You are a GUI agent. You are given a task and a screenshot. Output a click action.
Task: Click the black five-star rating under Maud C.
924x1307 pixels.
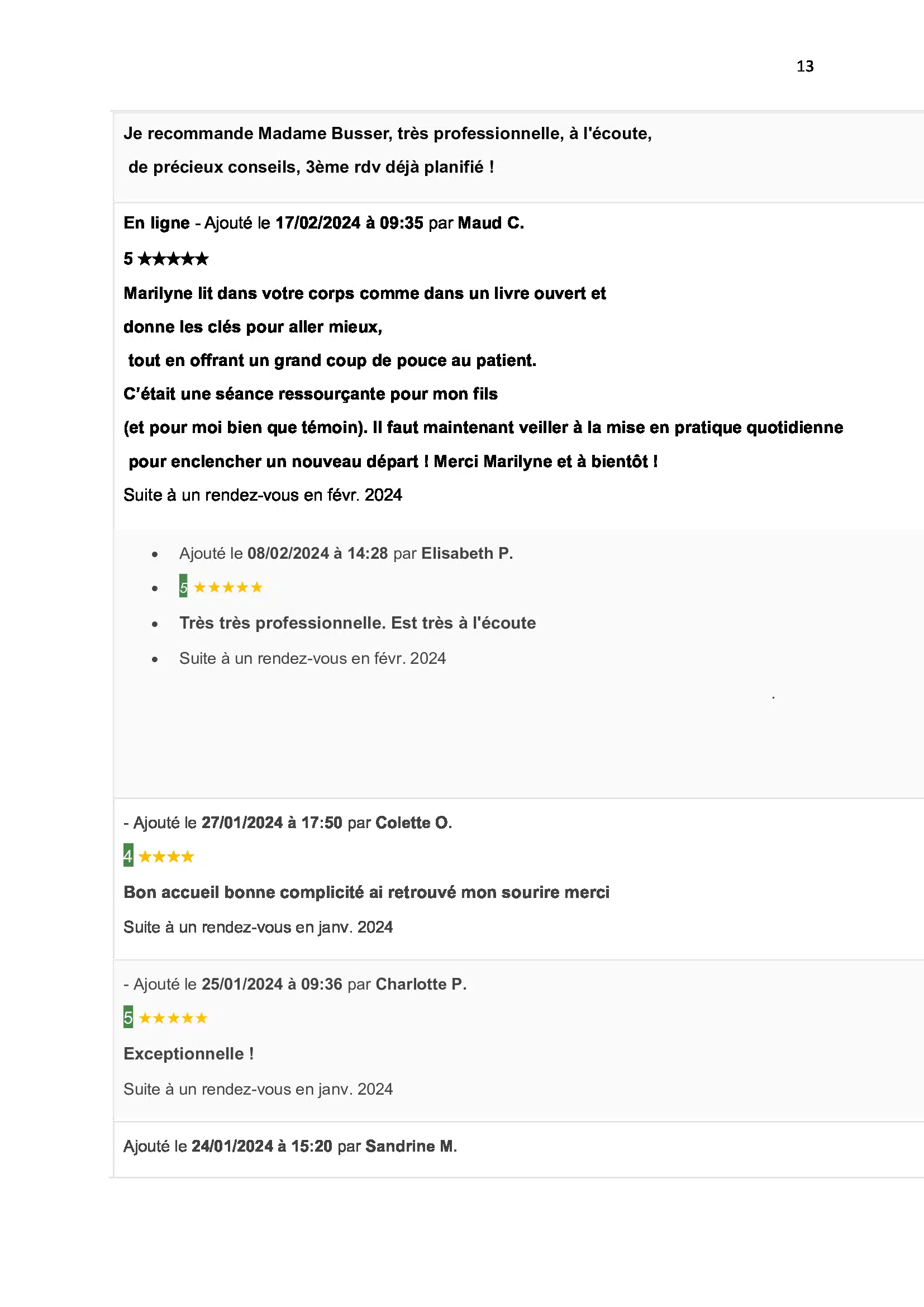click(173, 259)
